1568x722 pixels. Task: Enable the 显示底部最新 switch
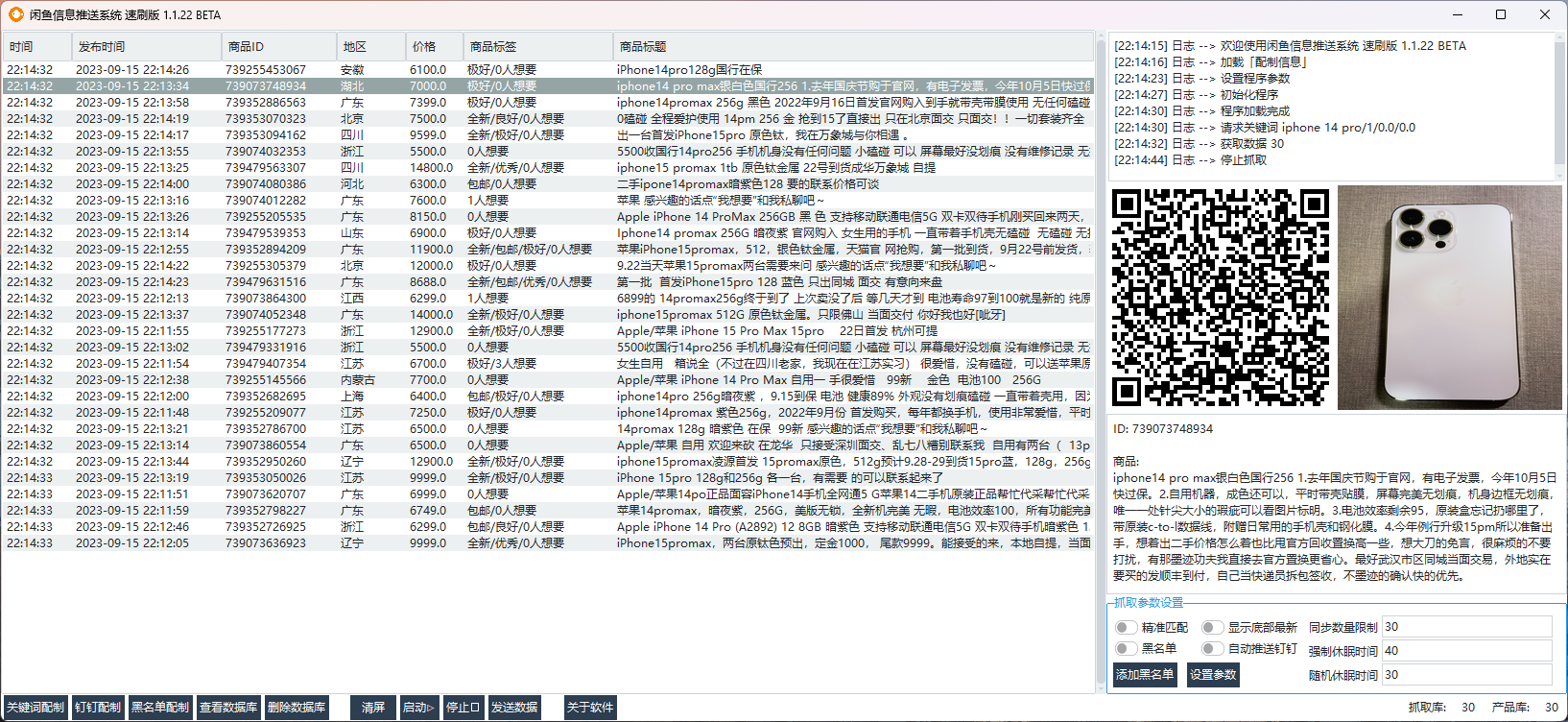[x=1212, y=627]
